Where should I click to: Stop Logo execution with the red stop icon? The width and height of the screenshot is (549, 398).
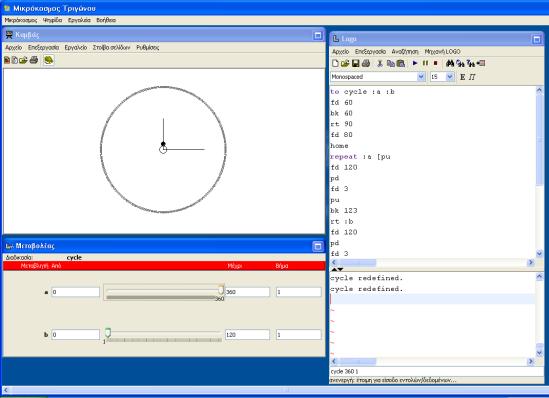436,63
